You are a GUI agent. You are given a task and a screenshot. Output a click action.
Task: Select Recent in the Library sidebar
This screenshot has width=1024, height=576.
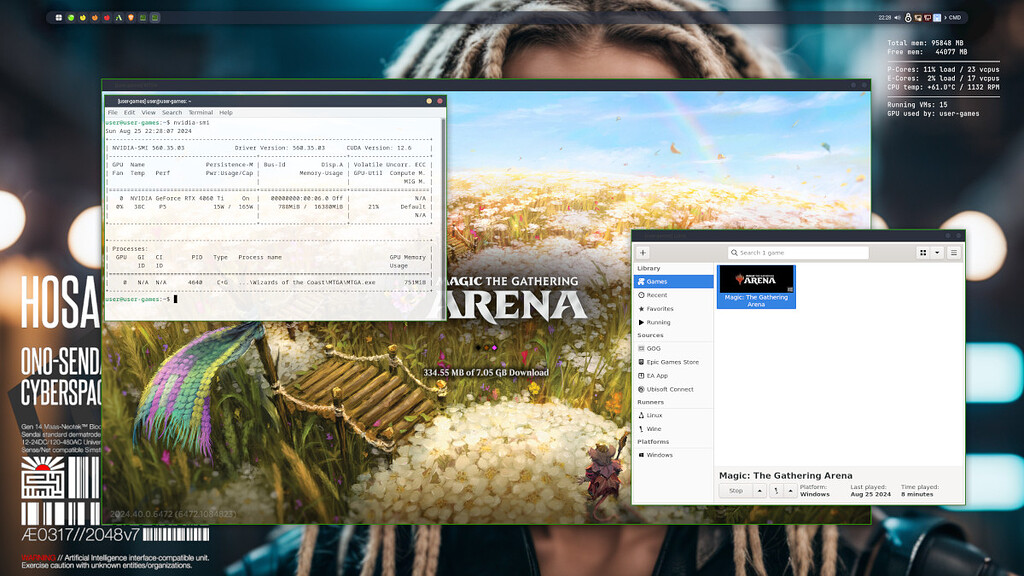[x=656, y=294]
